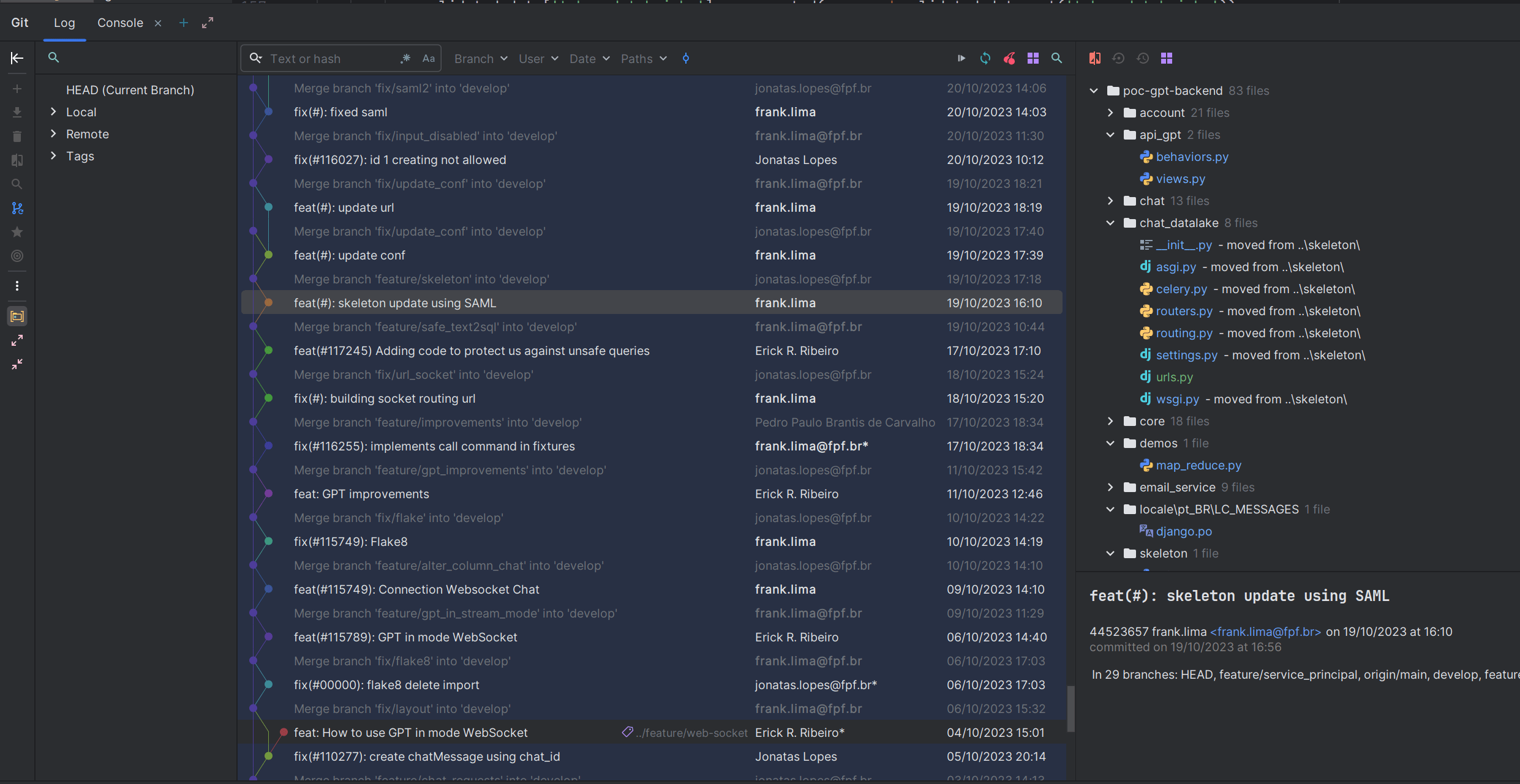Toggle the regex option in search field
The height and width of the screenshot is (784, 1520).
(x=405, y=59)
